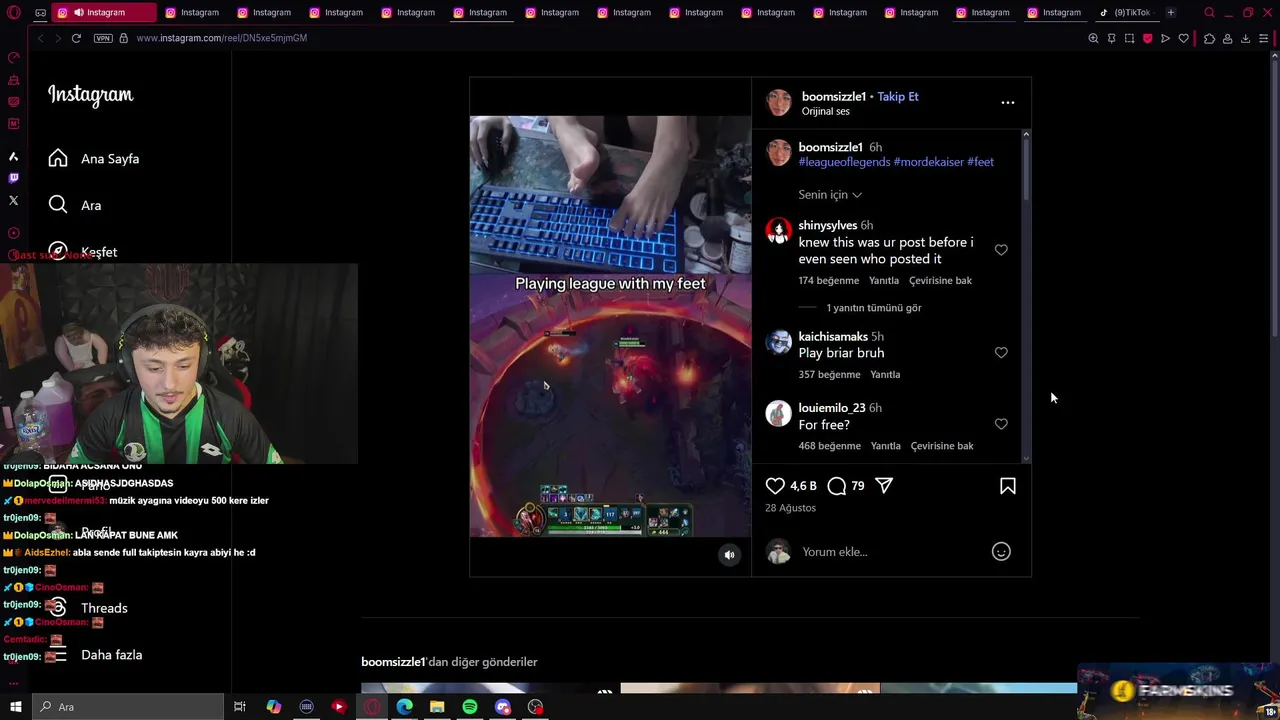Open the browser downloads icon
This screenshot has width=1280, height=720.
tap(1245, 38)
